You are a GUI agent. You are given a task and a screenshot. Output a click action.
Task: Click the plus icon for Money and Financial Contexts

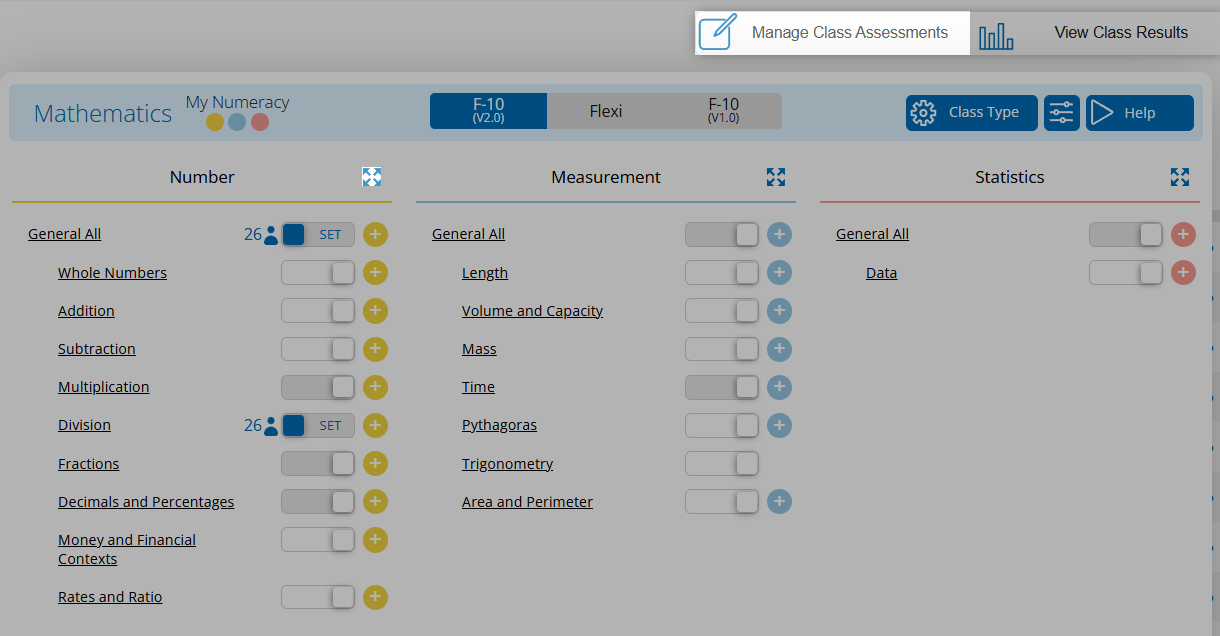coord(375,540)
